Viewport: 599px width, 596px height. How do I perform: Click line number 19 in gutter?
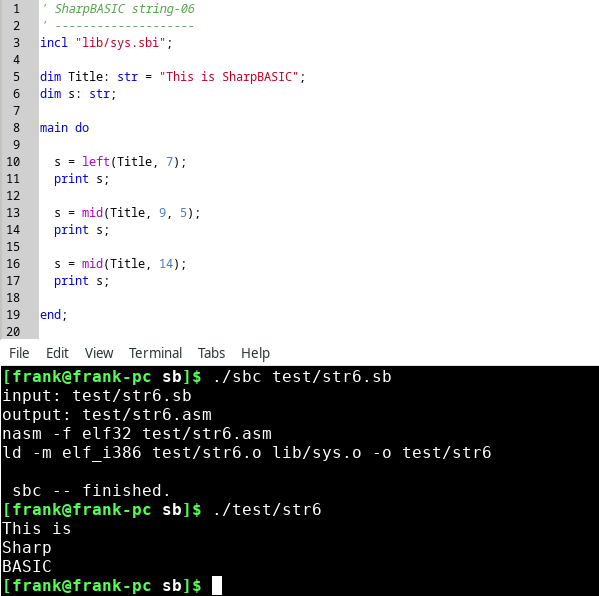pyautogui.click(x=13, y=314)
